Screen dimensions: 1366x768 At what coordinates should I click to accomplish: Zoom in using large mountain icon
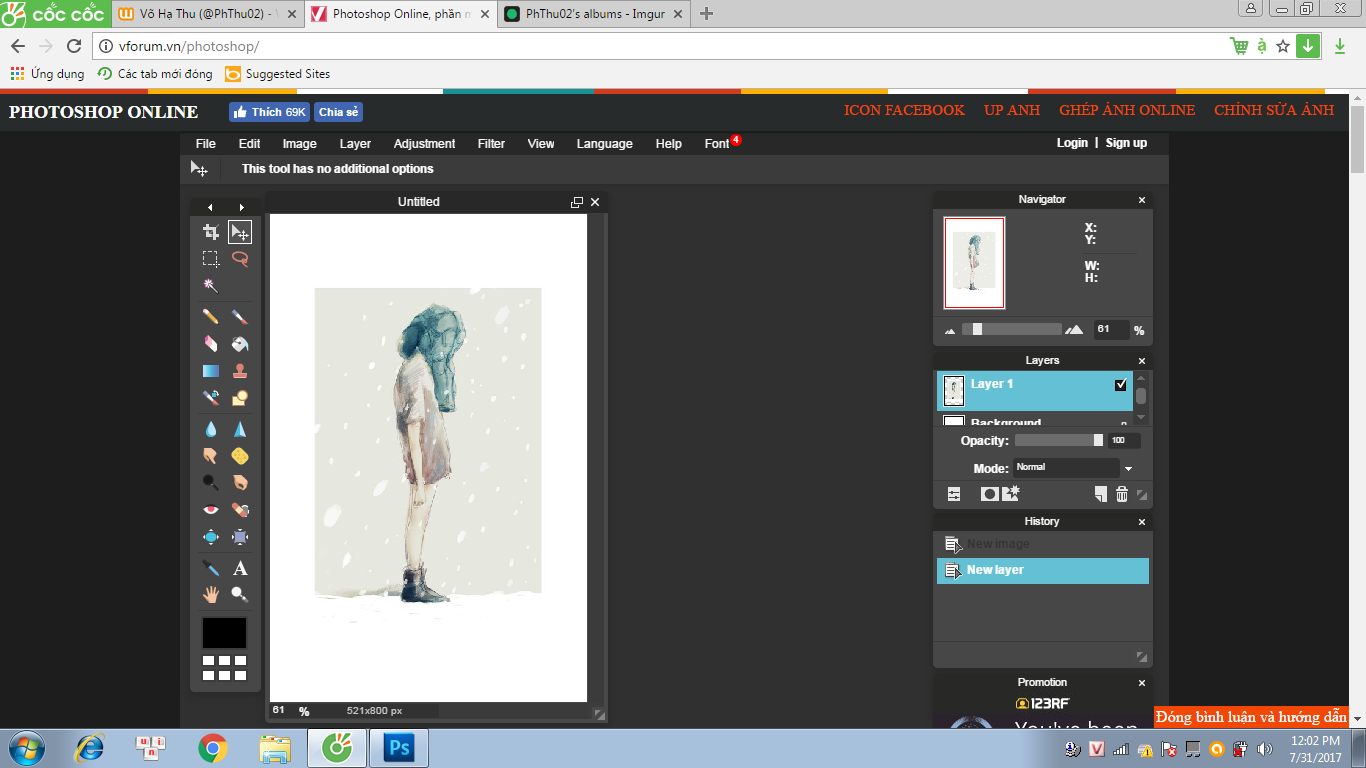coord(1074,330)
